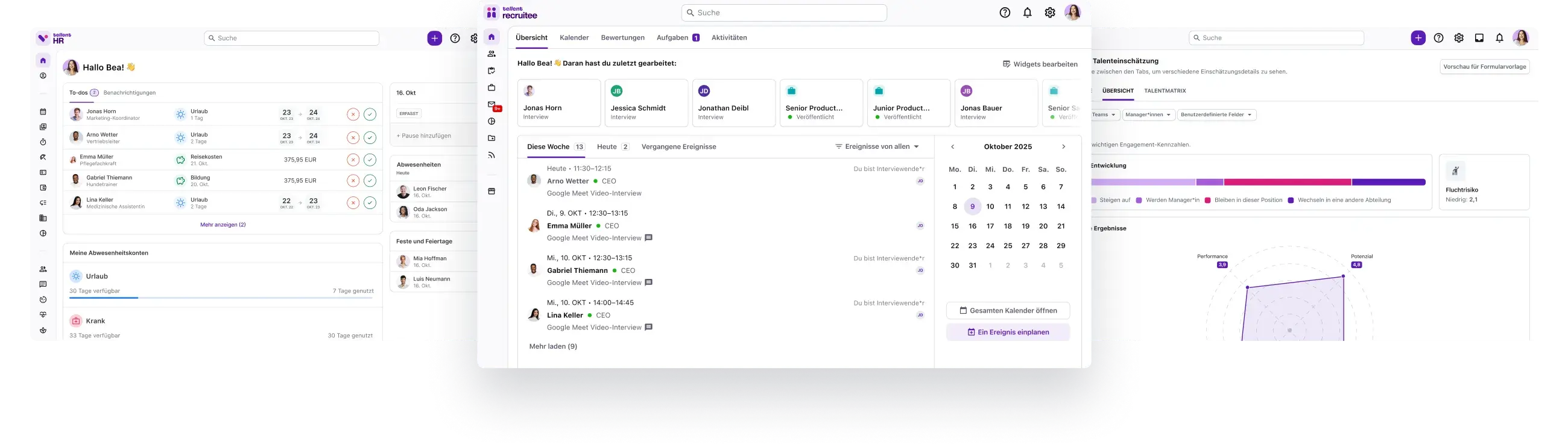The image size is (1568, 447).
Task: Switch to the Bewertungen tab
Action: click(623, 38)
